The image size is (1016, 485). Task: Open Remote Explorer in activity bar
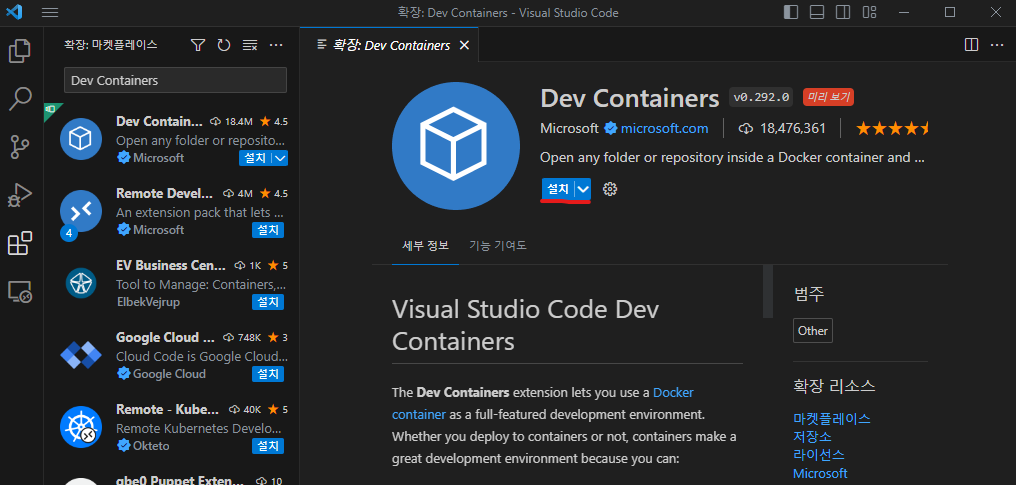pos(20,292)
